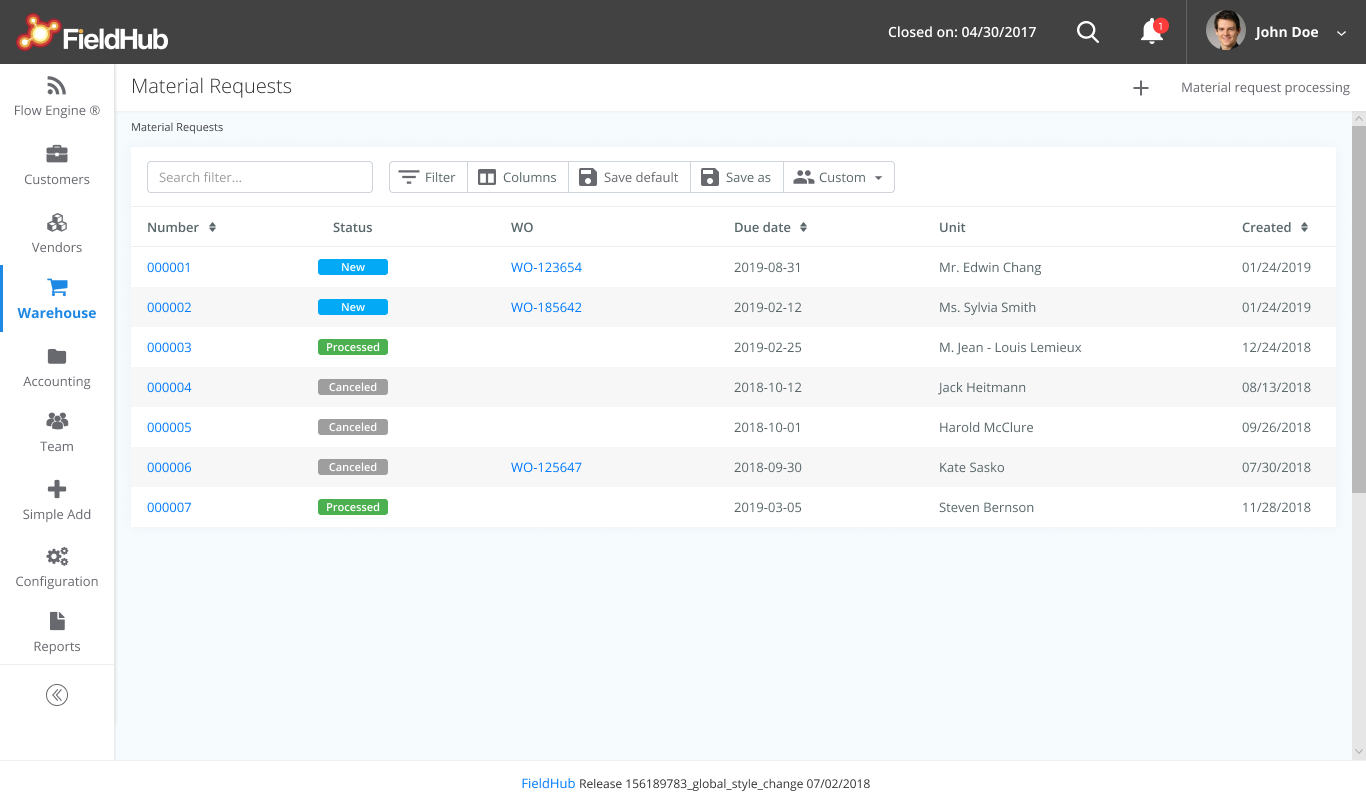The height and width of the screenshot is (804, 1366).
Task: Open the Configuration gears icon
Action: 56,557
